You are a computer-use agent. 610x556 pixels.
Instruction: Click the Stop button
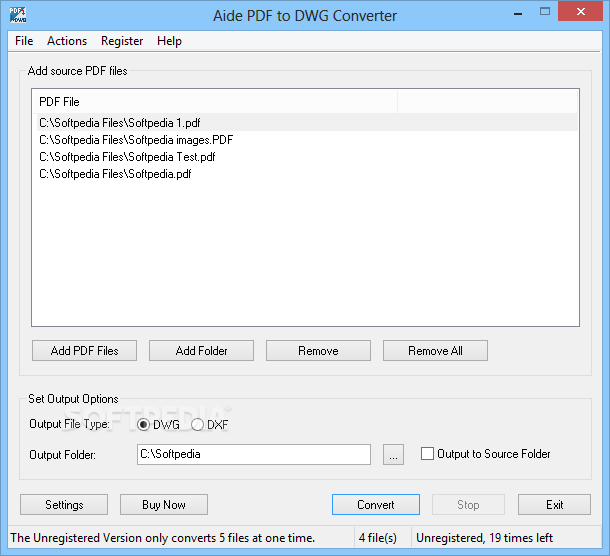coord(468,505)
